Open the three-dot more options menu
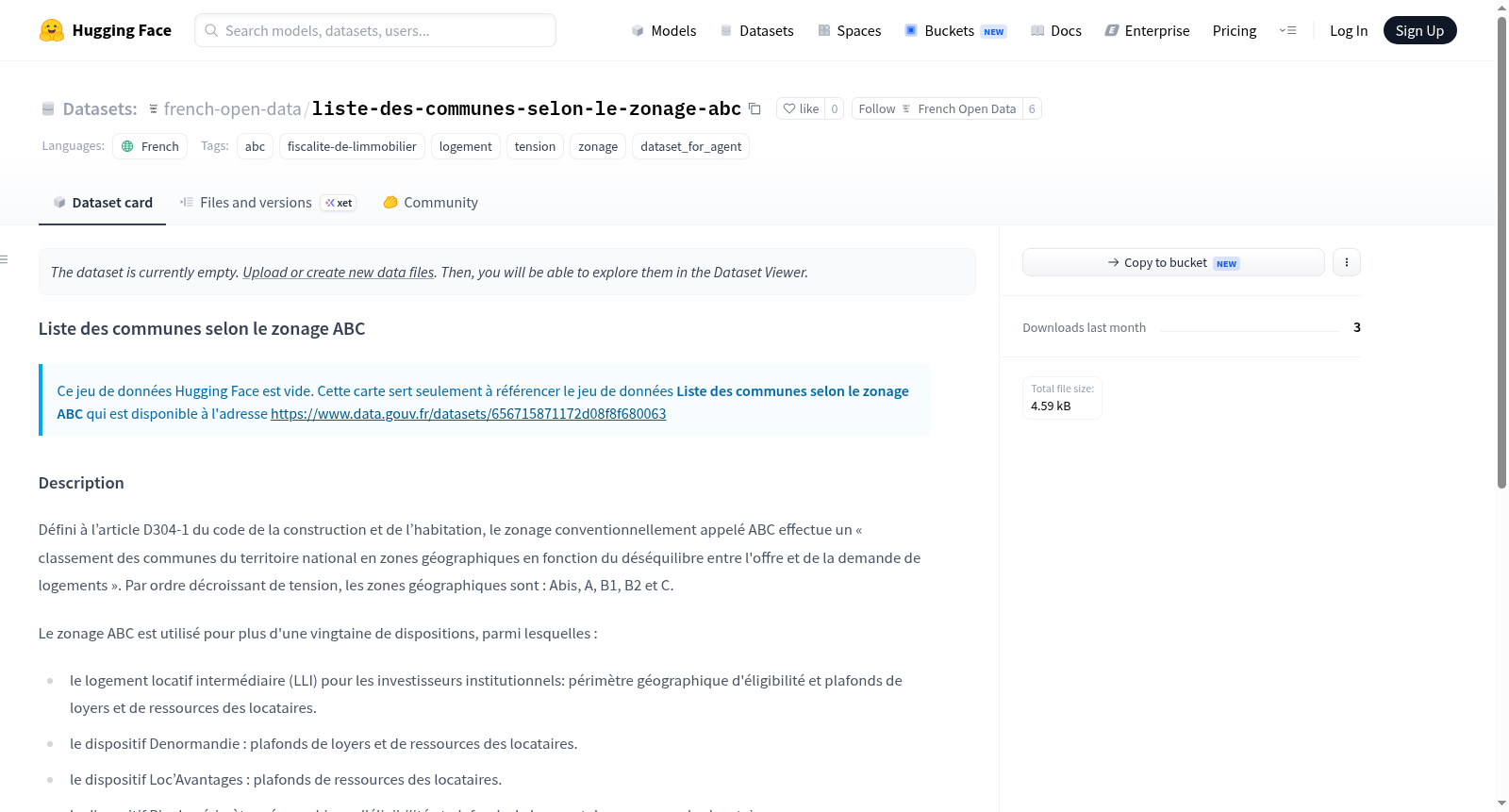The image size is (1509, 812). tap(1347, 262)
